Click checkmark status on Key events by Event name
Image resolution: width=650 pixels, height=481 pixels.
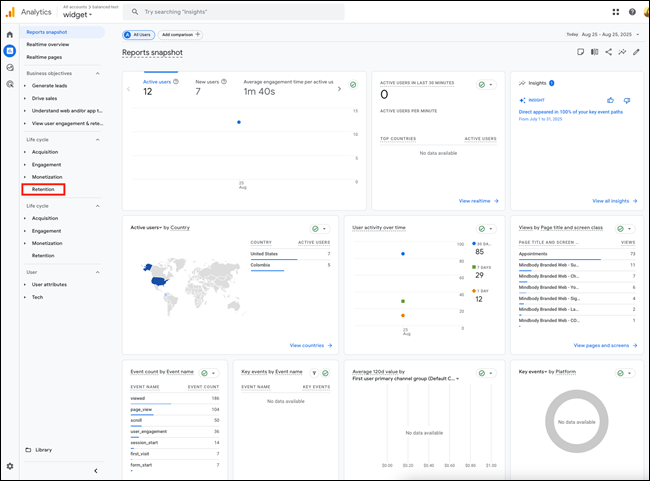325,373
